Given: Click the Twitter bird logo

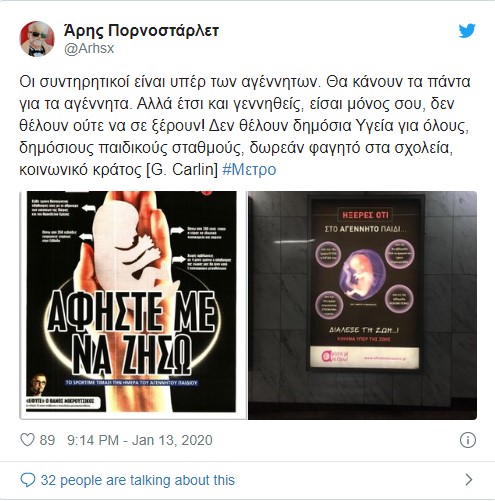Looking at the screenshot, I should 467,31.
